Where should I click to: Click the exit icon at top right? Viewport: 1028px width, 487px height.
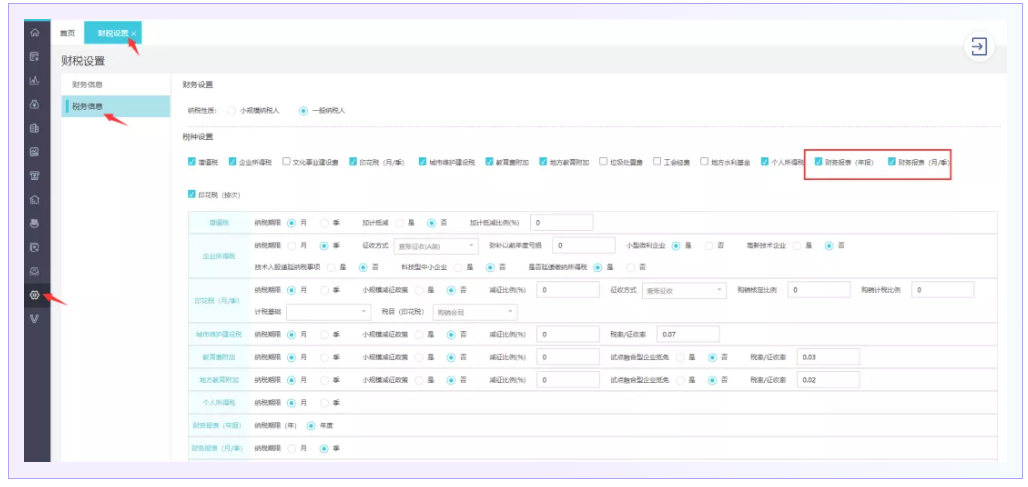click(x=978, y=46)
